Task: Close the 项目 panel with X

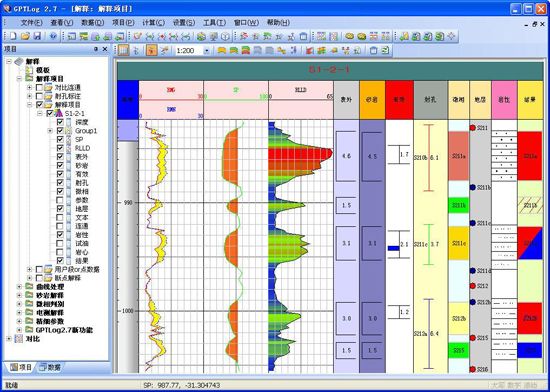Action: [105, 49]
